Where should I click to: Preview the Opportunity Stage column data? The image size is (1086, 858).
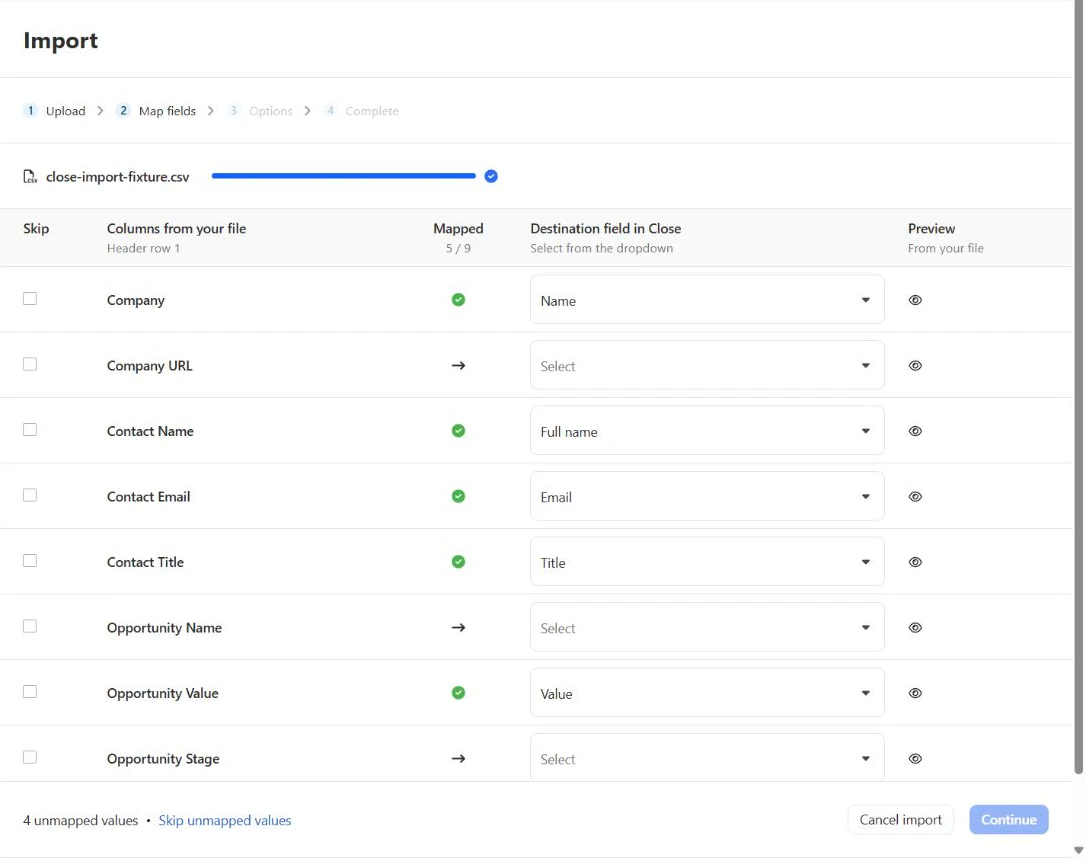(915, 758)
